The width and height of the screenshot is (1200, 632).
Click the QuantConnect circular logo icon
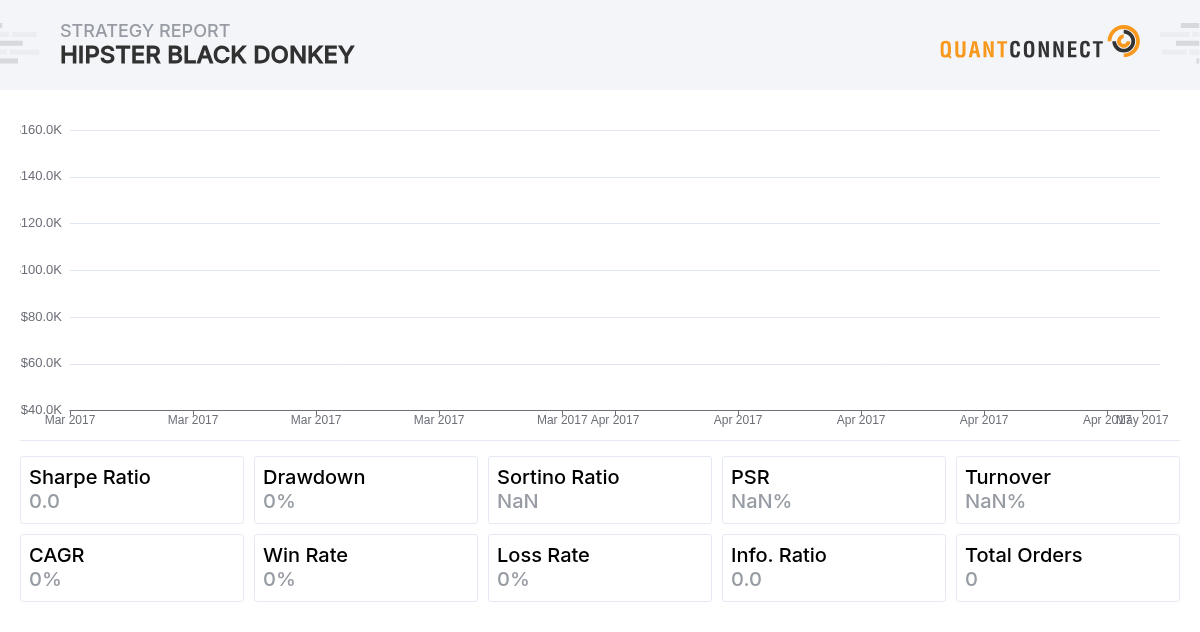pyautogui.click(x=1124, y=41)
